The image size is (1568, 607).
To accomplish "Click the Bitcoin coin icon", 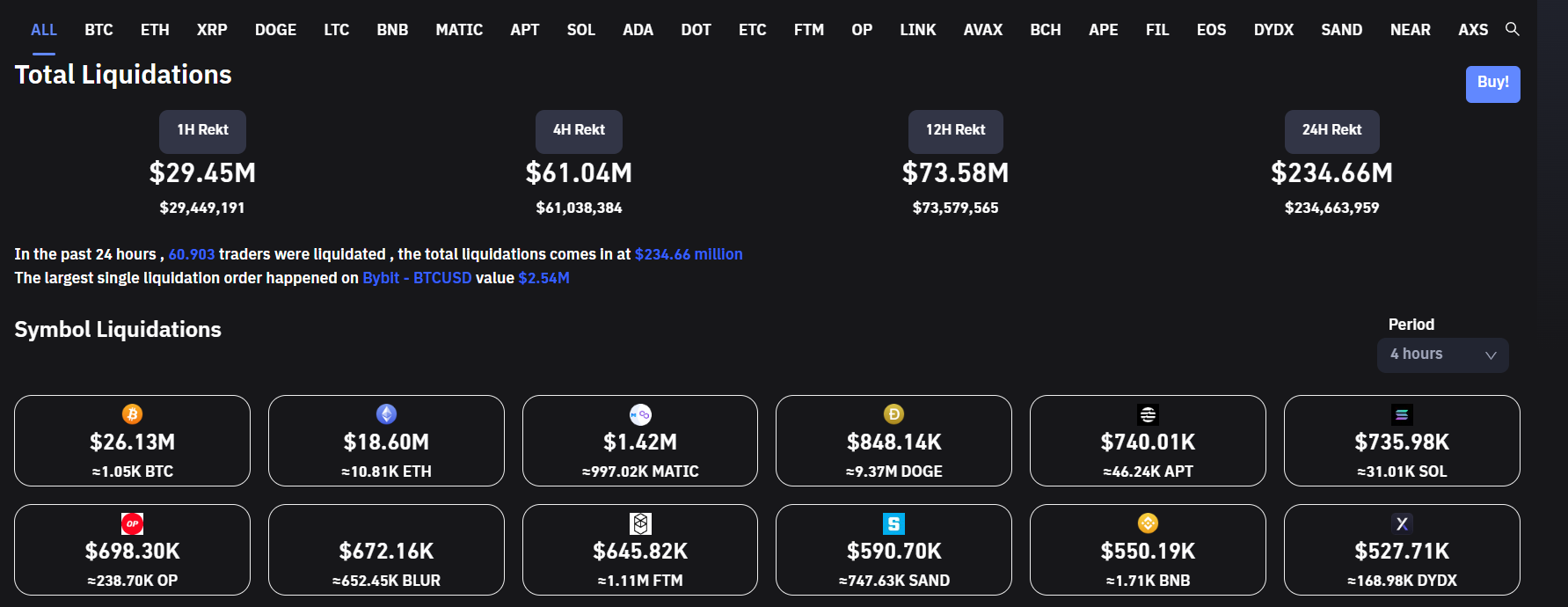I will tap(132, 414).
